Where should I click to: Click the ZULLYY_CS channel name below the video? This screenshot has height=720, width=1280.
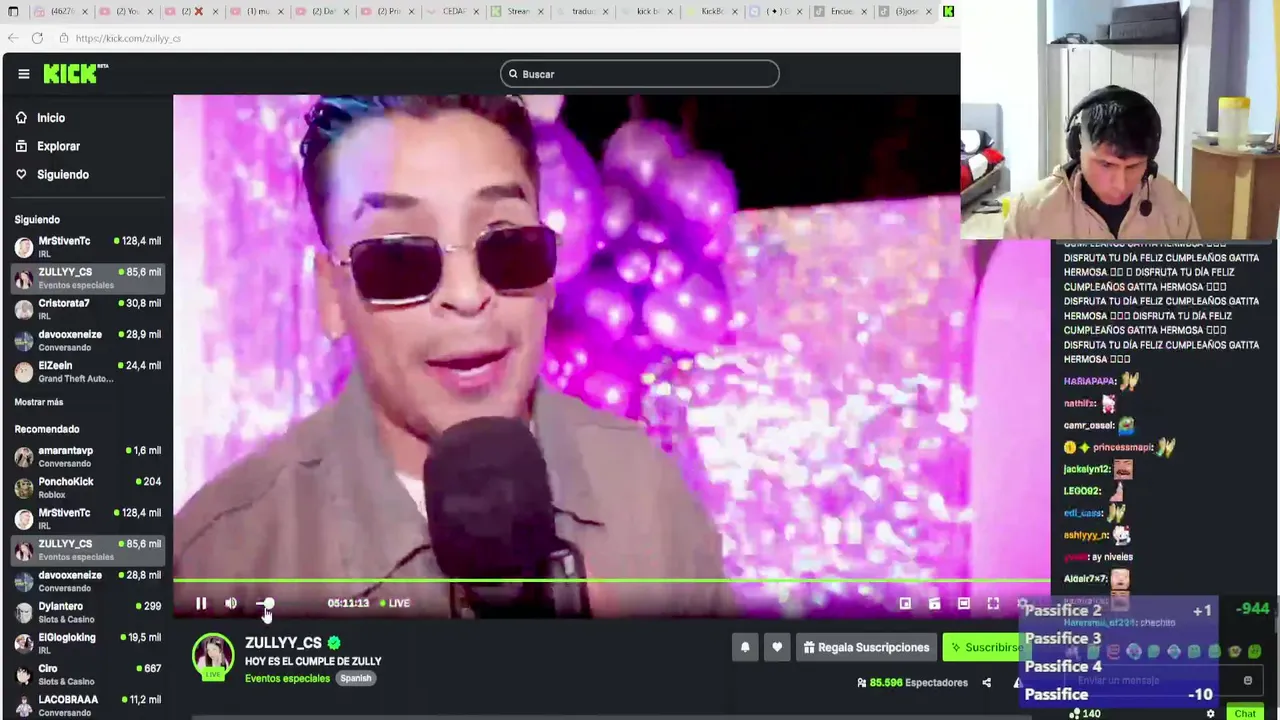[x=283, y=643]
